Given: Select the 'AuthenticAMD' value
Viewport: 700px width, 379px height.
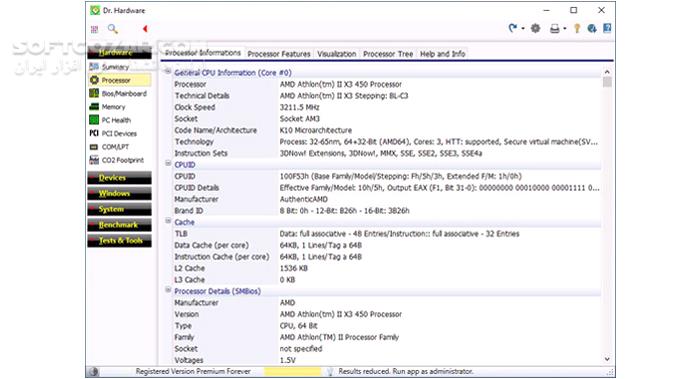Looking at the screenshot, I should pos(304,200).
